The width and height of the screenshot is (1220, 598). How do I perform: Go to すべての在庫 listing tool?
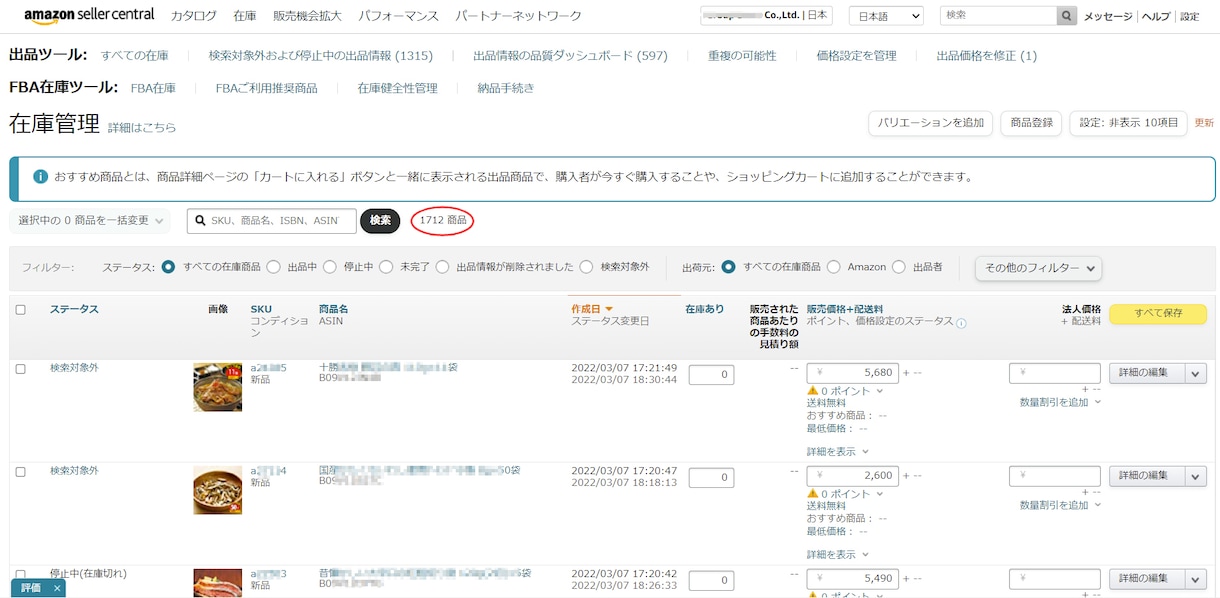coord(134,56)
